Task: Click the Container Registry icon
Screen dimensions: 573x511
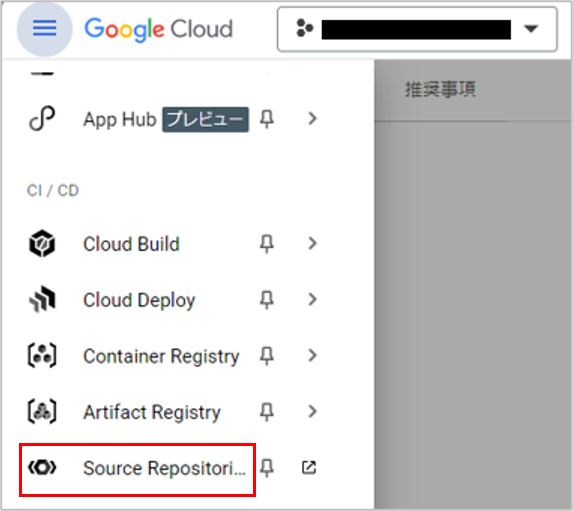Action: click(x=42, y=355)
